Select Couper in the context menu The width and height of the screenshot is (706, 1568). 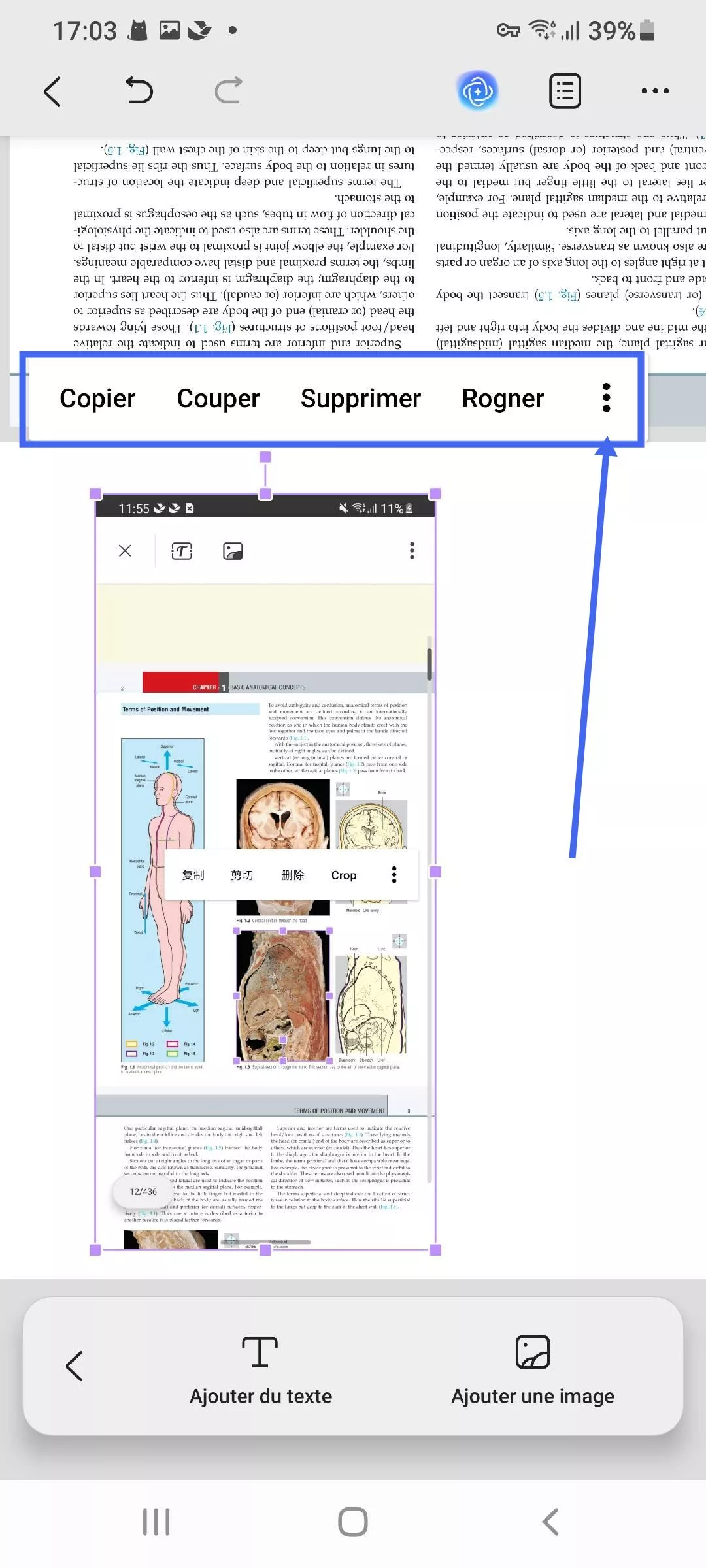(x=218, y=399)
